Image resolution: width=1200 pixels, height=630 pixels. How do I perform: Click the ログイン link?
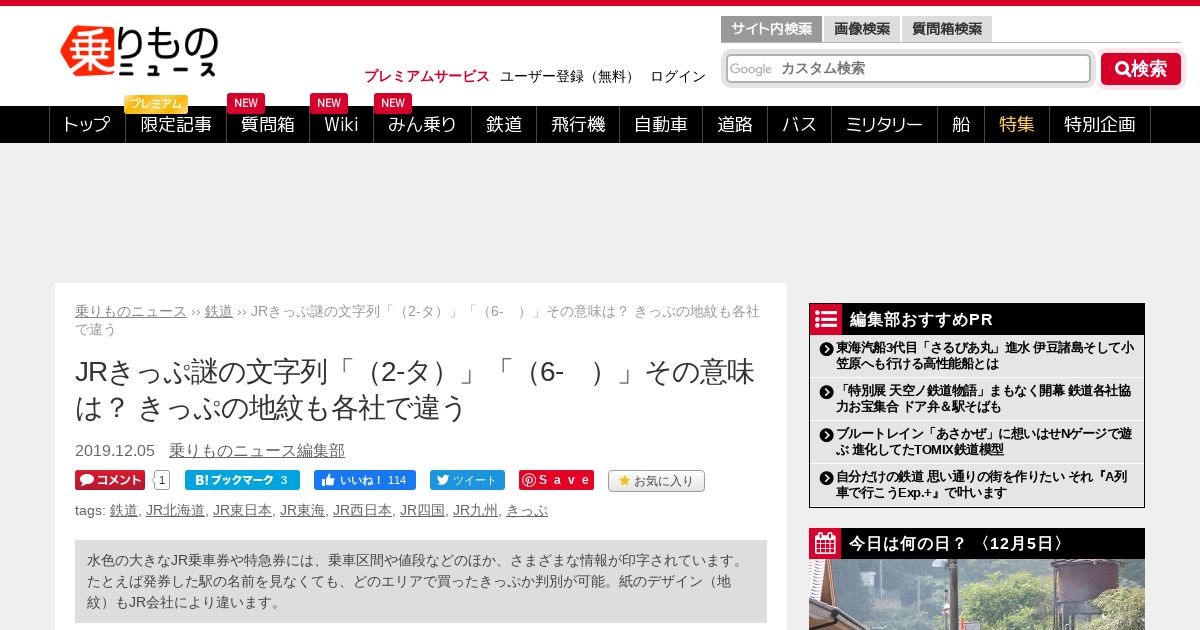tap(678, 76)
